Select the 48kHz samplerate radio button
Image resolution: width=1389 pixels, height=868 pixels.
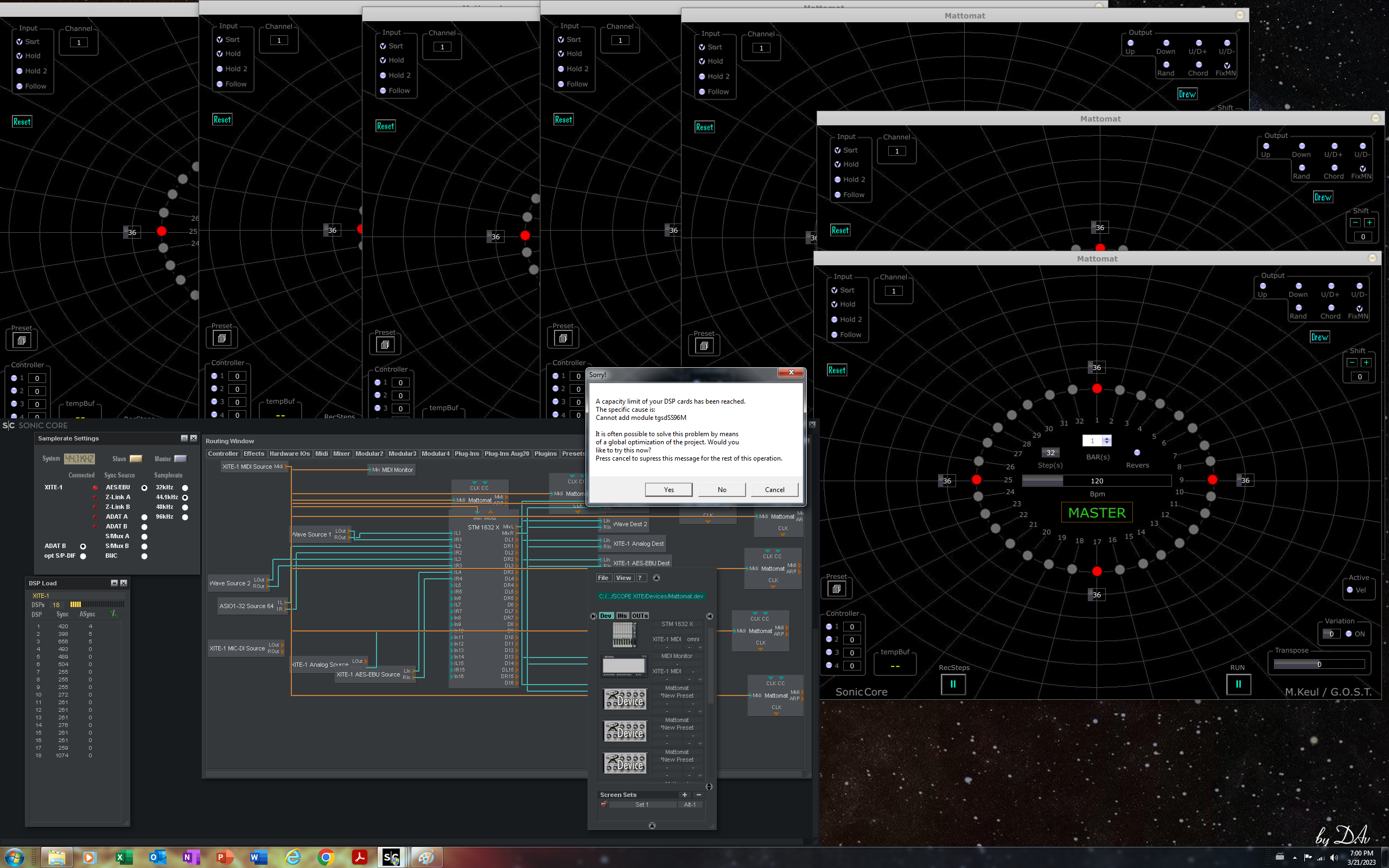pos(185,507)
